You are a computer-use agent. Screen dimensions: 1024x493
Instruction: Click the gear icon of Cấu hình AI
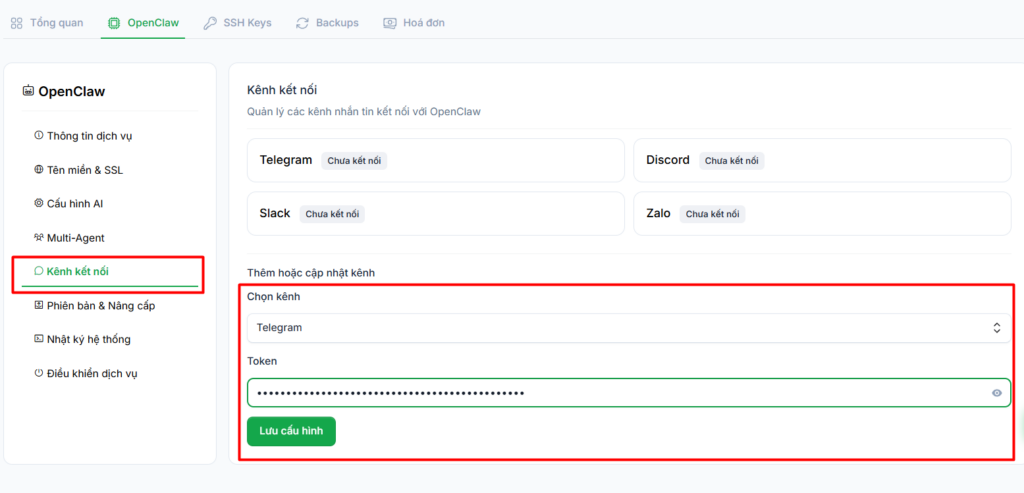pos(39,203)
